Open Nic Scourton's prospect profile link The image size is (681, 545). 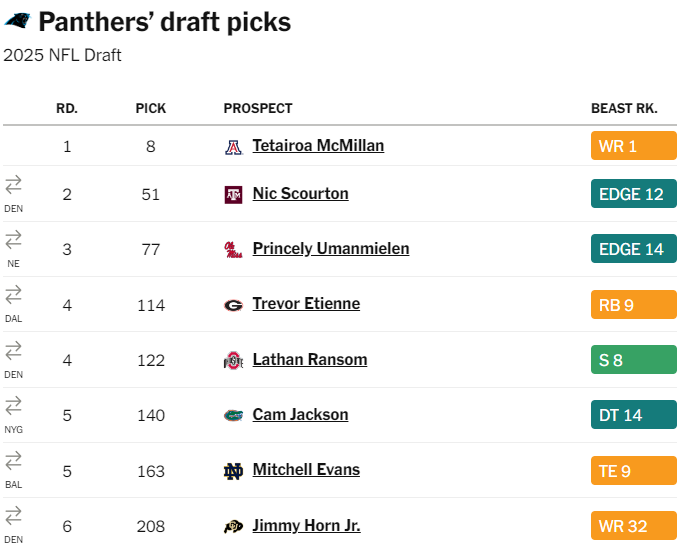(x=300, y=194)
